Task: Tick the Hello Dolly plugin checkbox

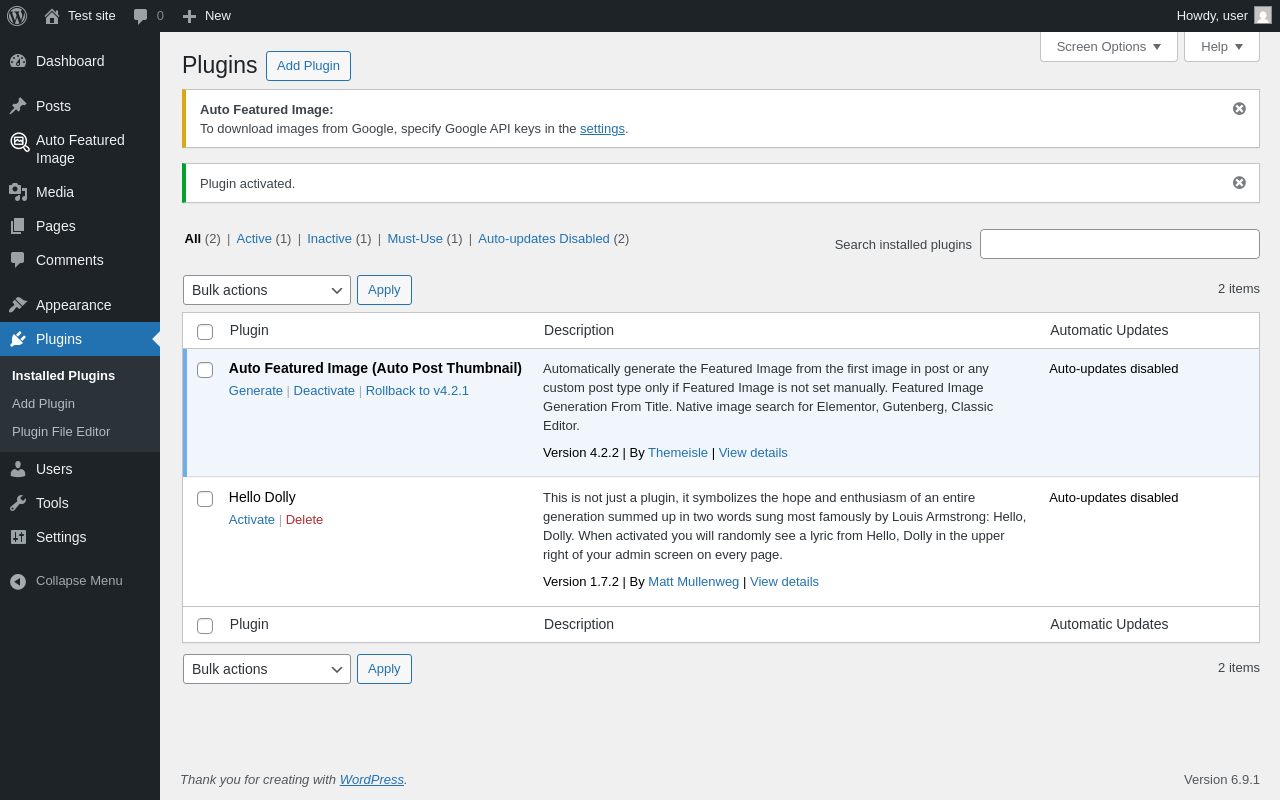Action: point(205,499)
